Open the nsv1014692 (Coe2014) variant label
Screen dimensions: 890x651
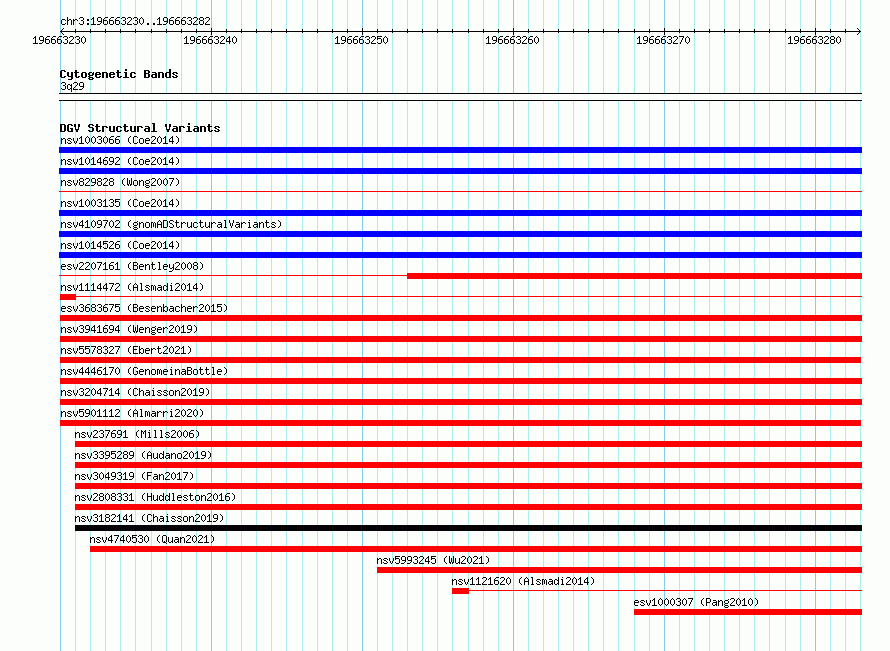click(x=120, y=161)
